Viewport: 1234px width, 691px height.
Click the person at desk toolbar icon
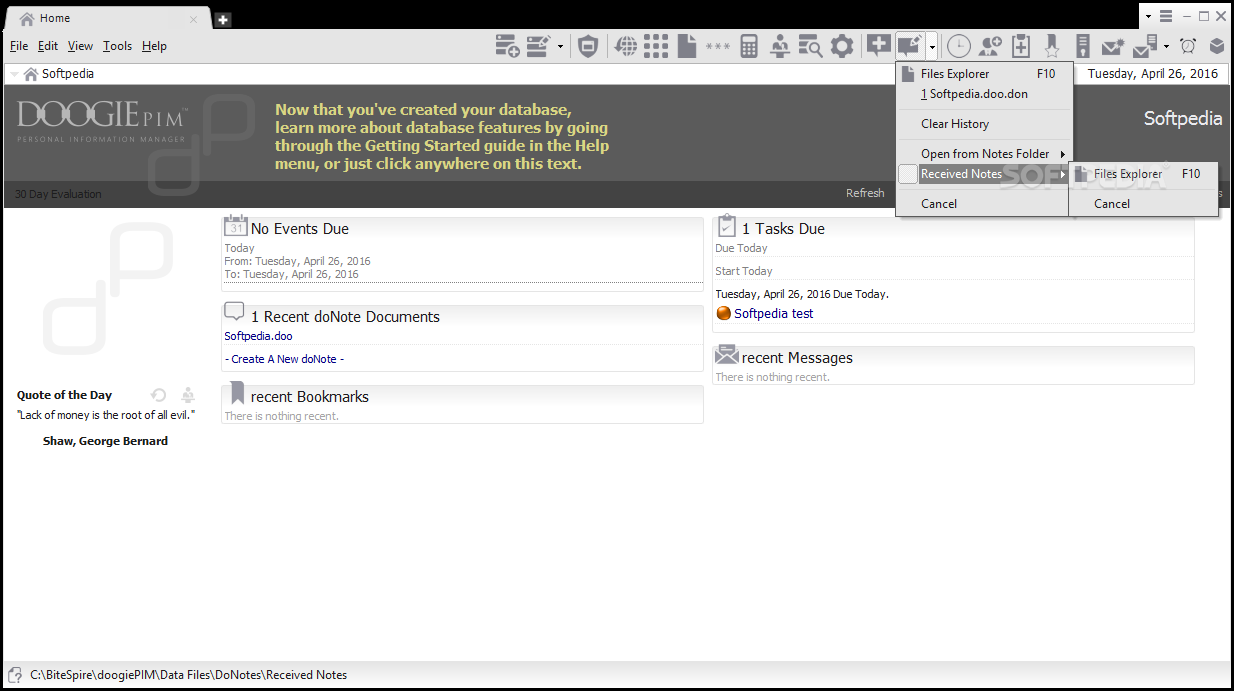coord(780,46)
